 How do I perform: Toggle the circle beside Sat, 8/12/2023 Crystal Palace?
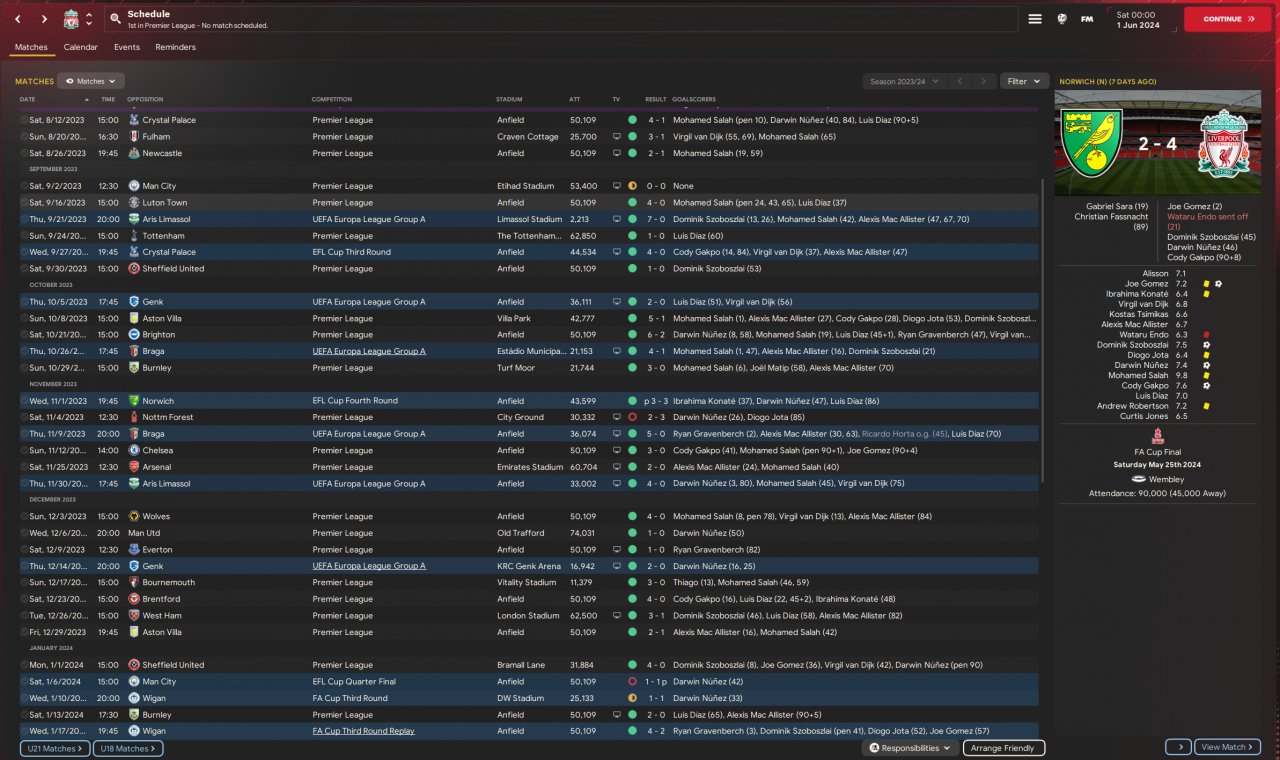[24, 120]
